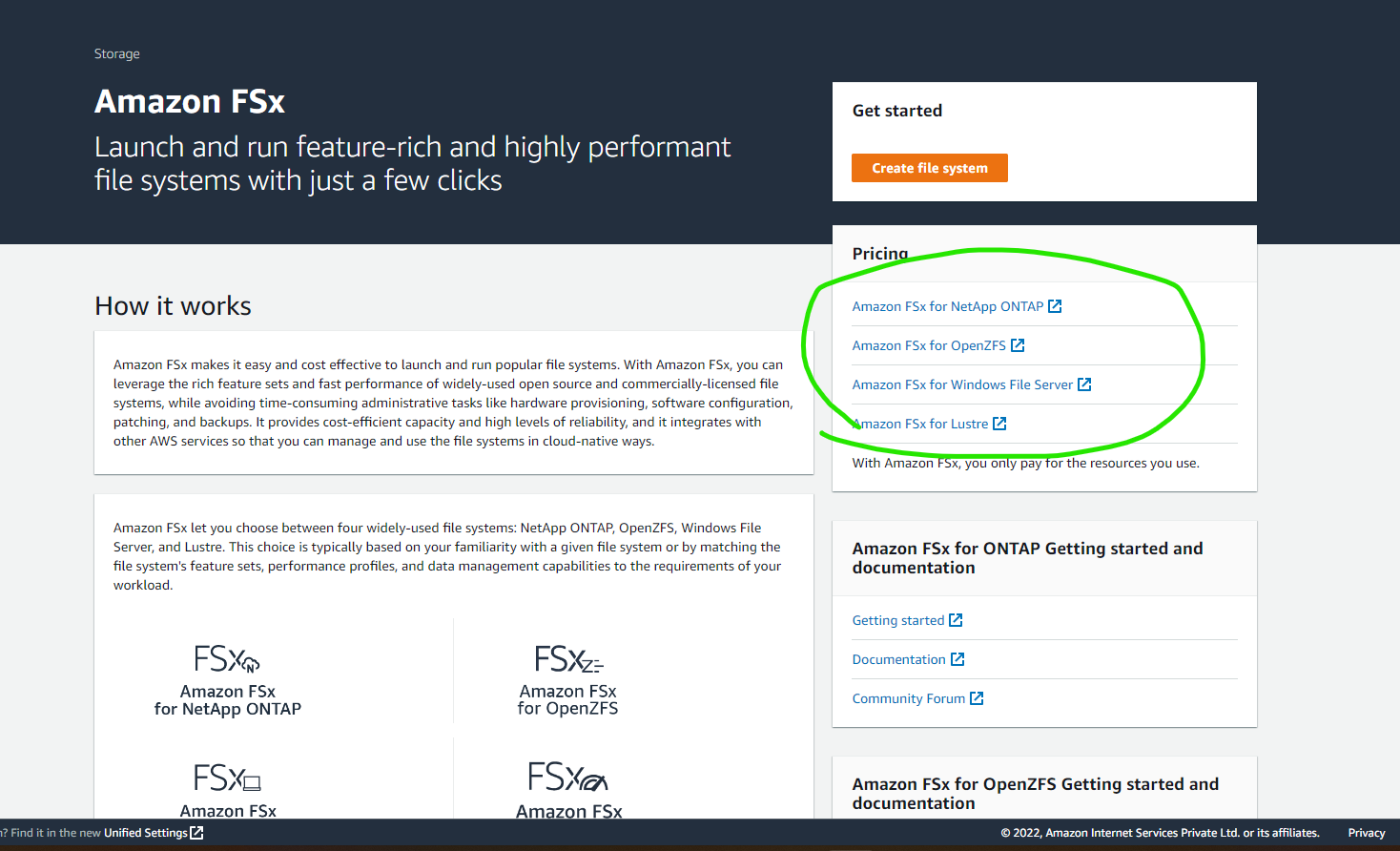Click external-link icon next to Getting started
Screen dimensions: 1400x851
956,620
